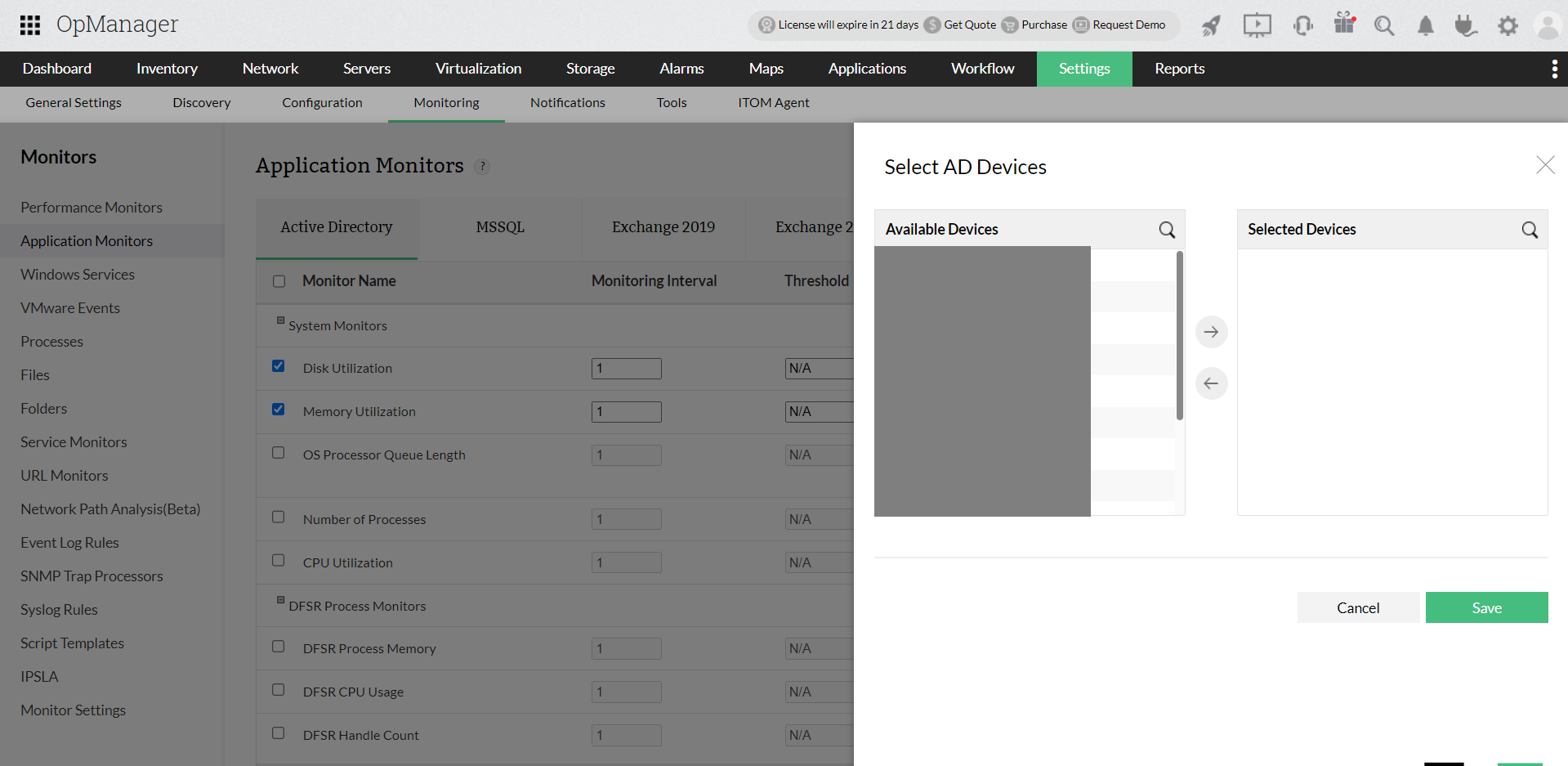The image size is (1568, 766).
Task: Click the Cancel button
Action: point(1358,607)
